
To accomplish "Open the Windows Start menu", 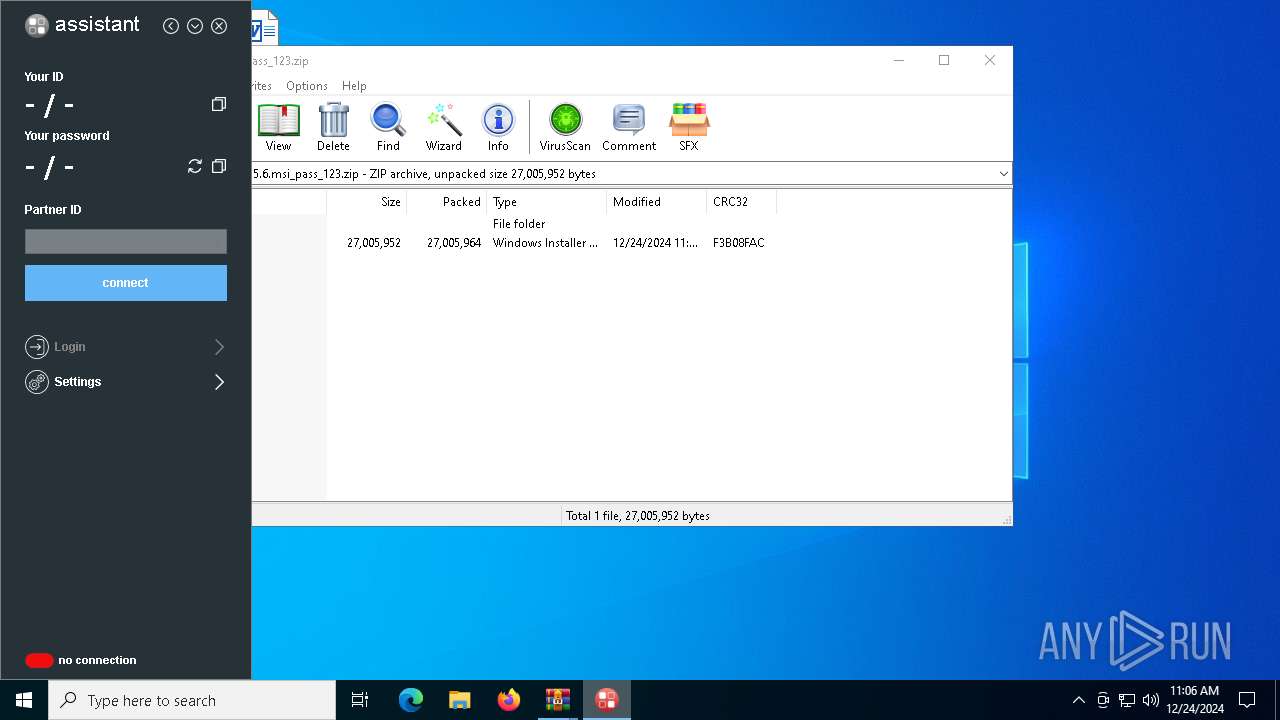I will [x=24, y=700].
